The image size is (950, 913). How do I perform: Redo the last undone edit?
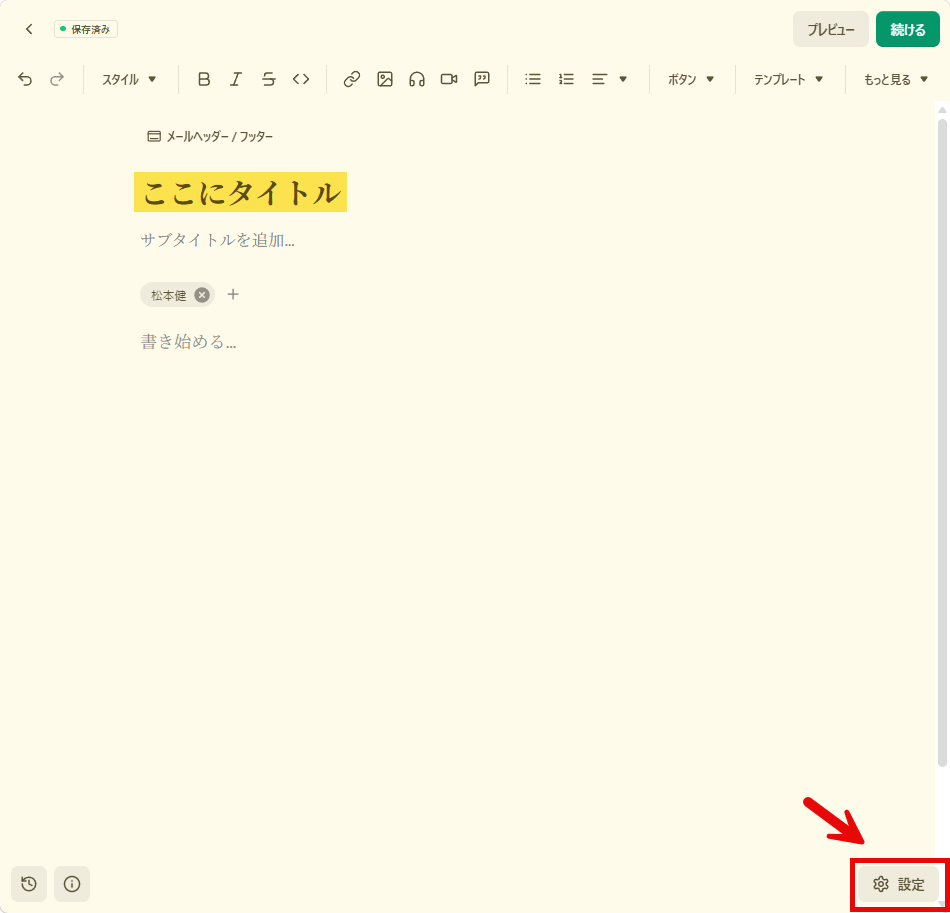[x=57, y=79]
